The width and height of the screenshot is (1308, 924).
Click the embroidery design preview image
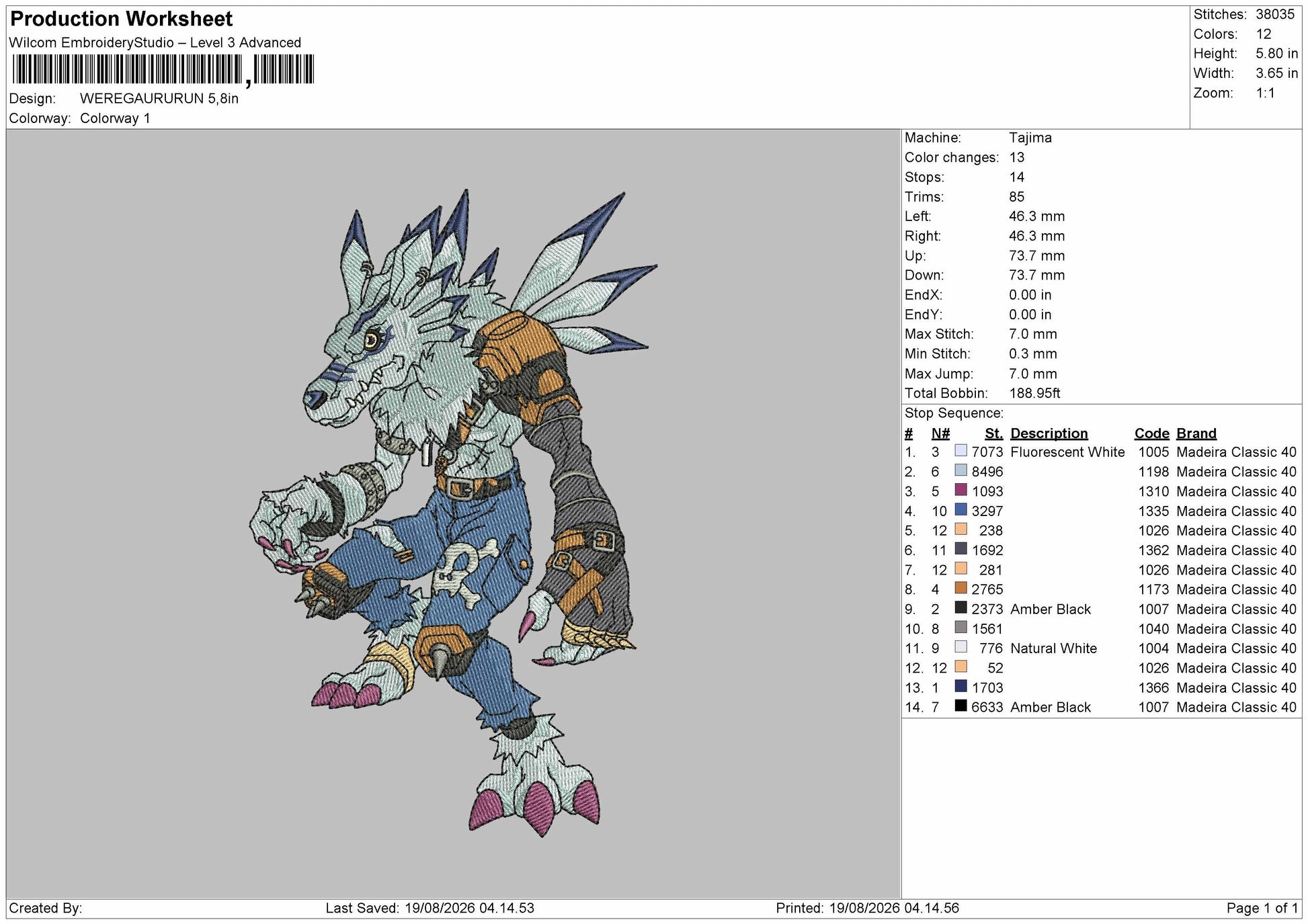click(452, 513)
